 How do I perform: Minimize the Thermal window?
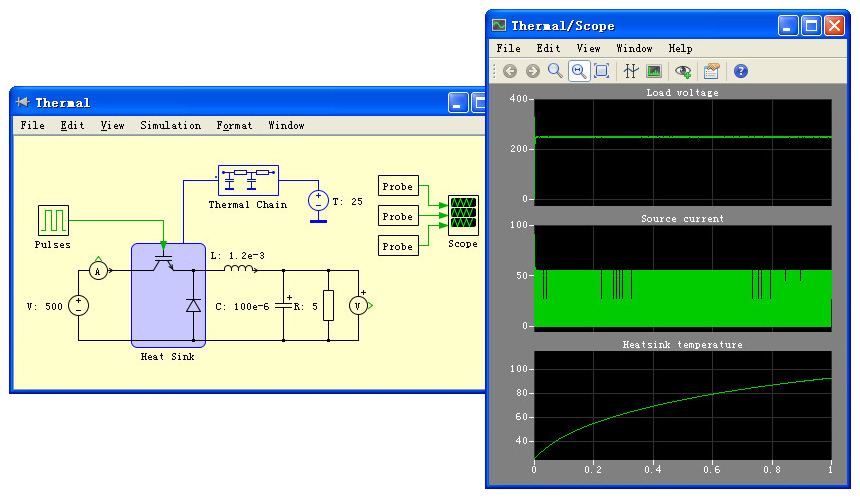(458, 103)
